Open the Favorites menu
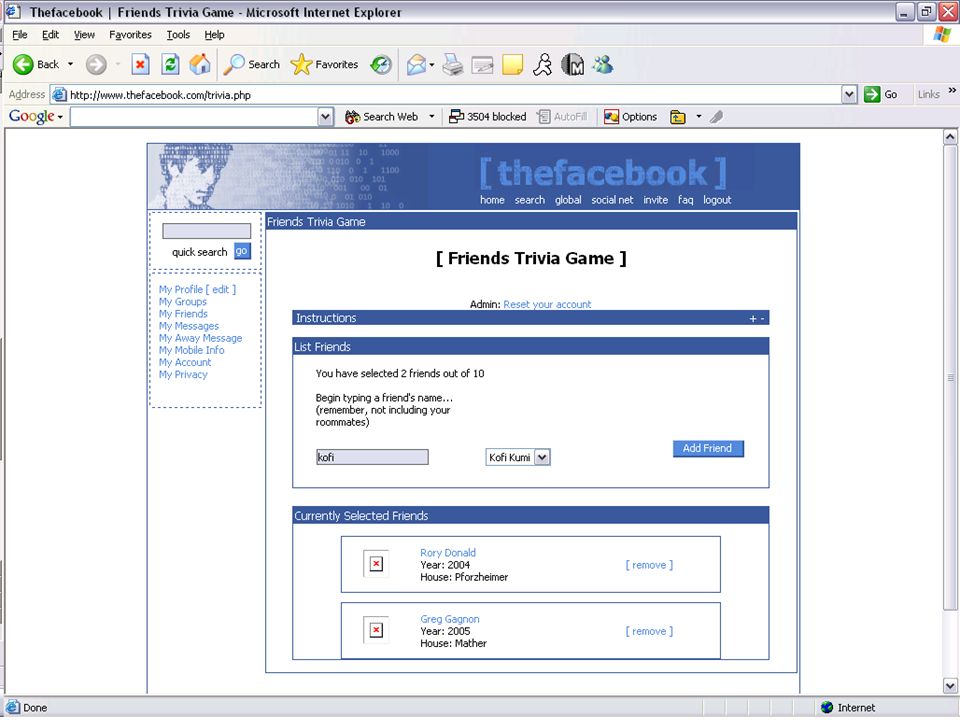This screenshot has height=720, width=960. click(130, 35)
